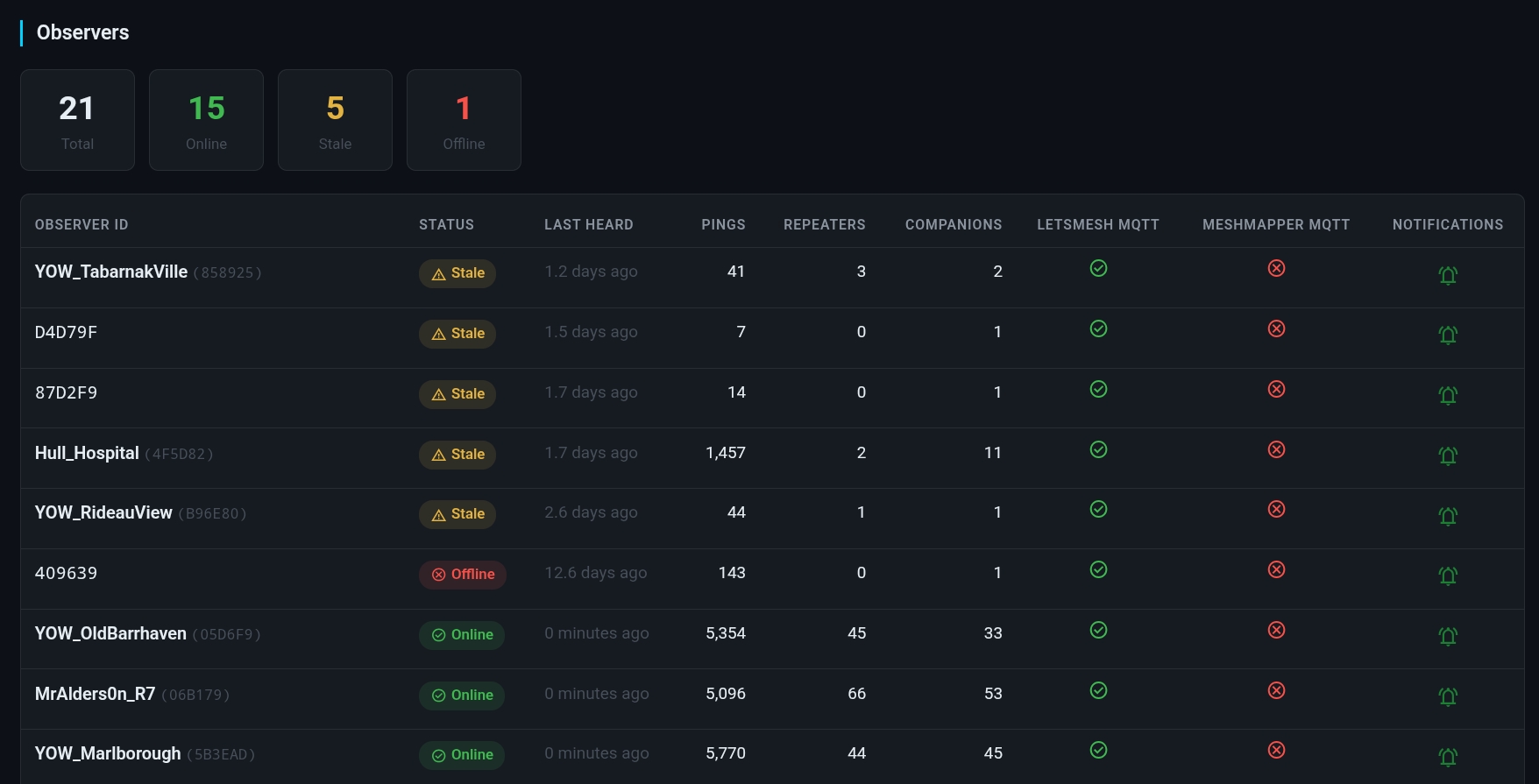Click the red Offline status badge

point(463,575)
